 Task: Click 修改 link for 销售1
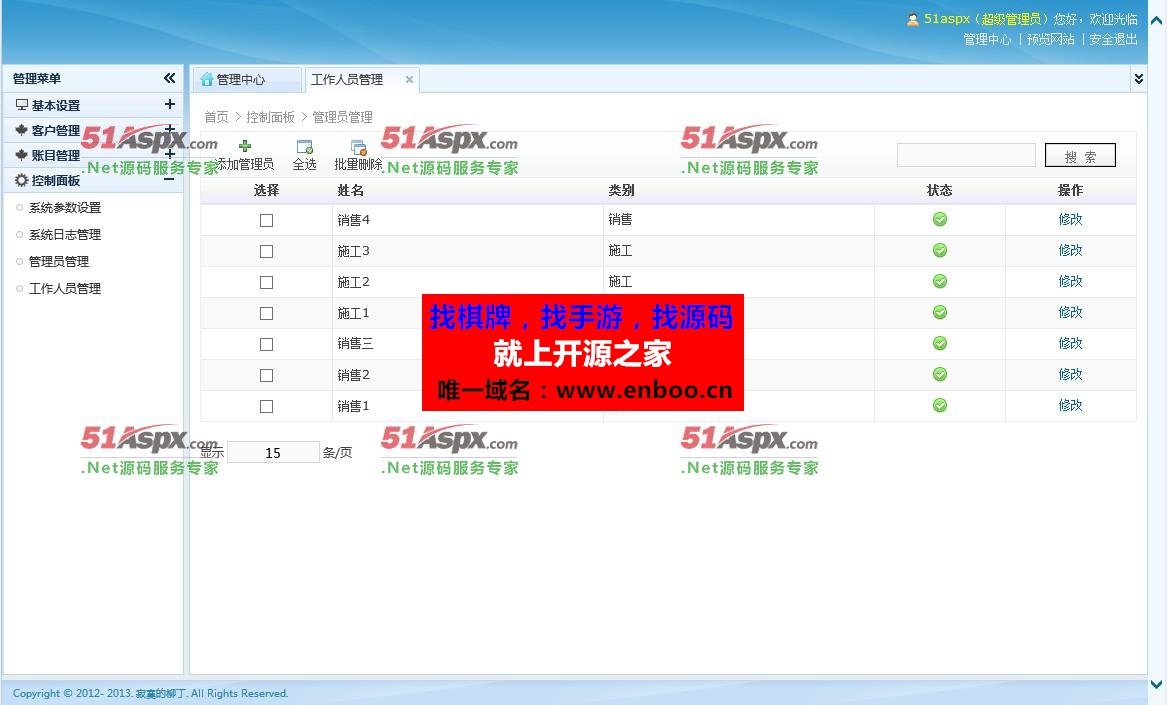[x=1070, y=405]
